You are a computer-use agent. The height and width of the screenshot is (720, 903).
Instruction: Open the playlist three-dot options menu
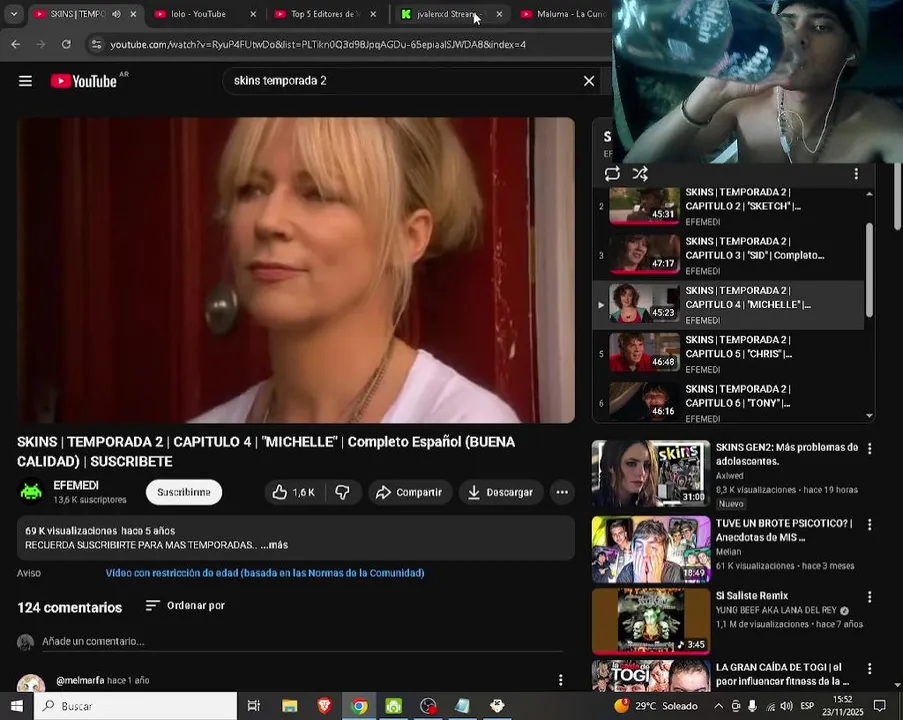tap(856, 173)
